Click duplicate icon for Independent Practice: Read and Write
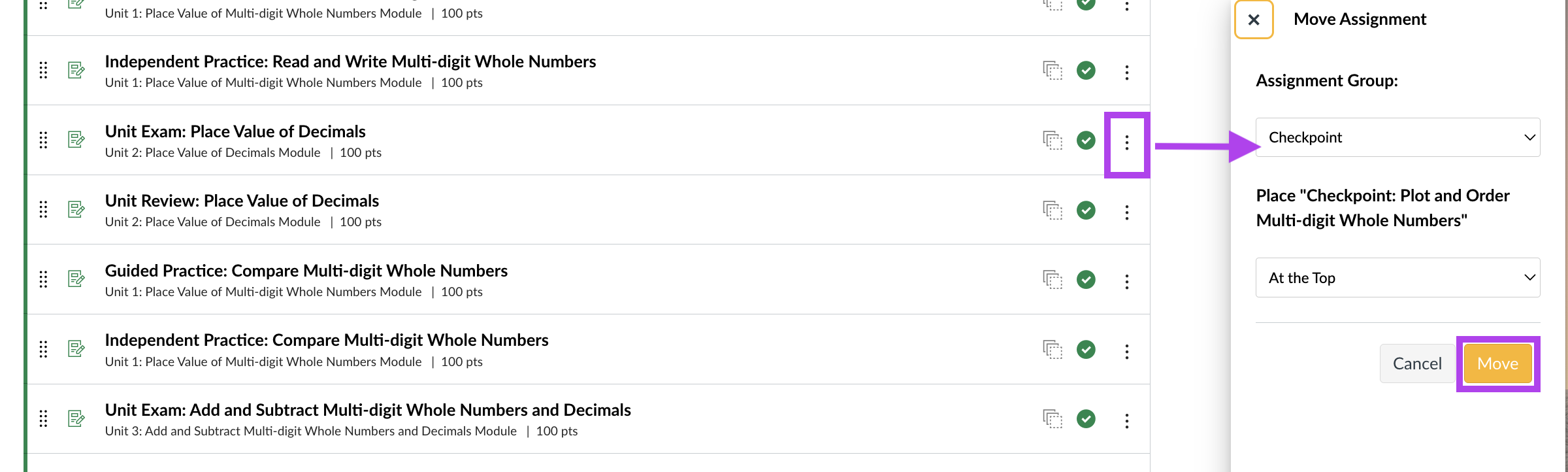 pos(1053,71)
